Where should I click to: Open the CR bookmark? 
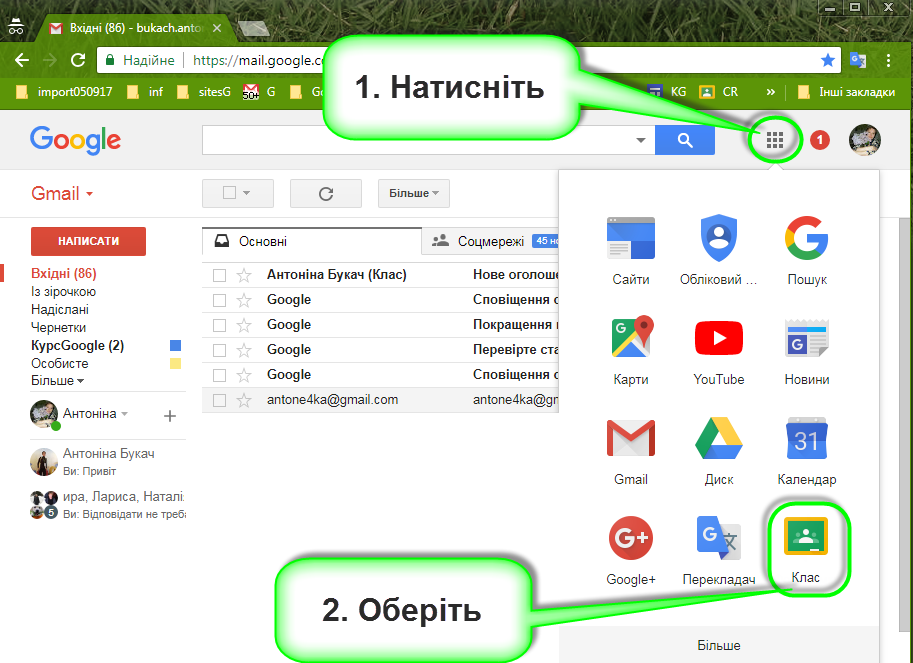[719, 92]
